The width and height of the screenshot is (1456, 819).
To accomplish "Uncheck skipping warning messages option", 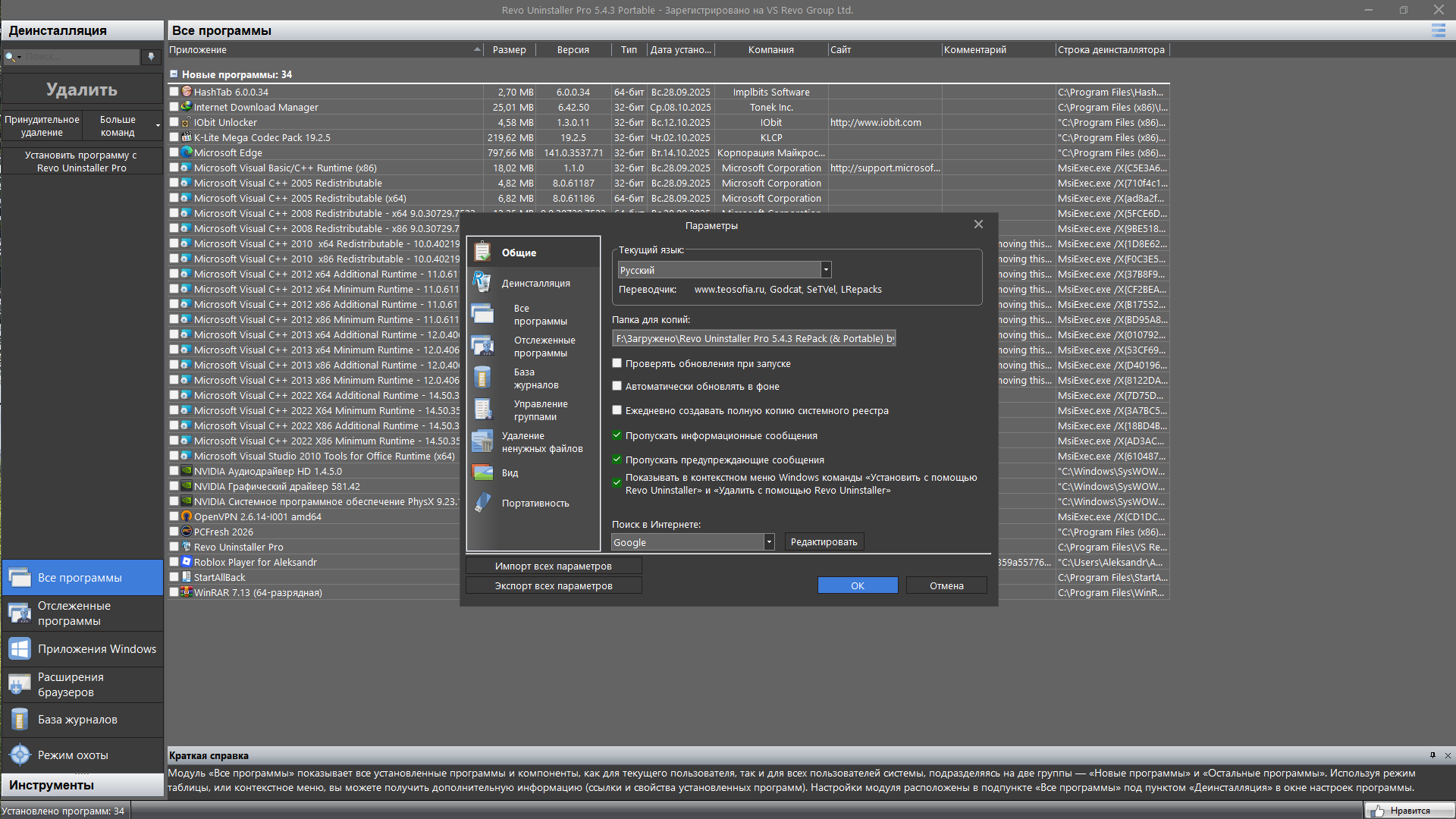I will [x=617, y=460].
